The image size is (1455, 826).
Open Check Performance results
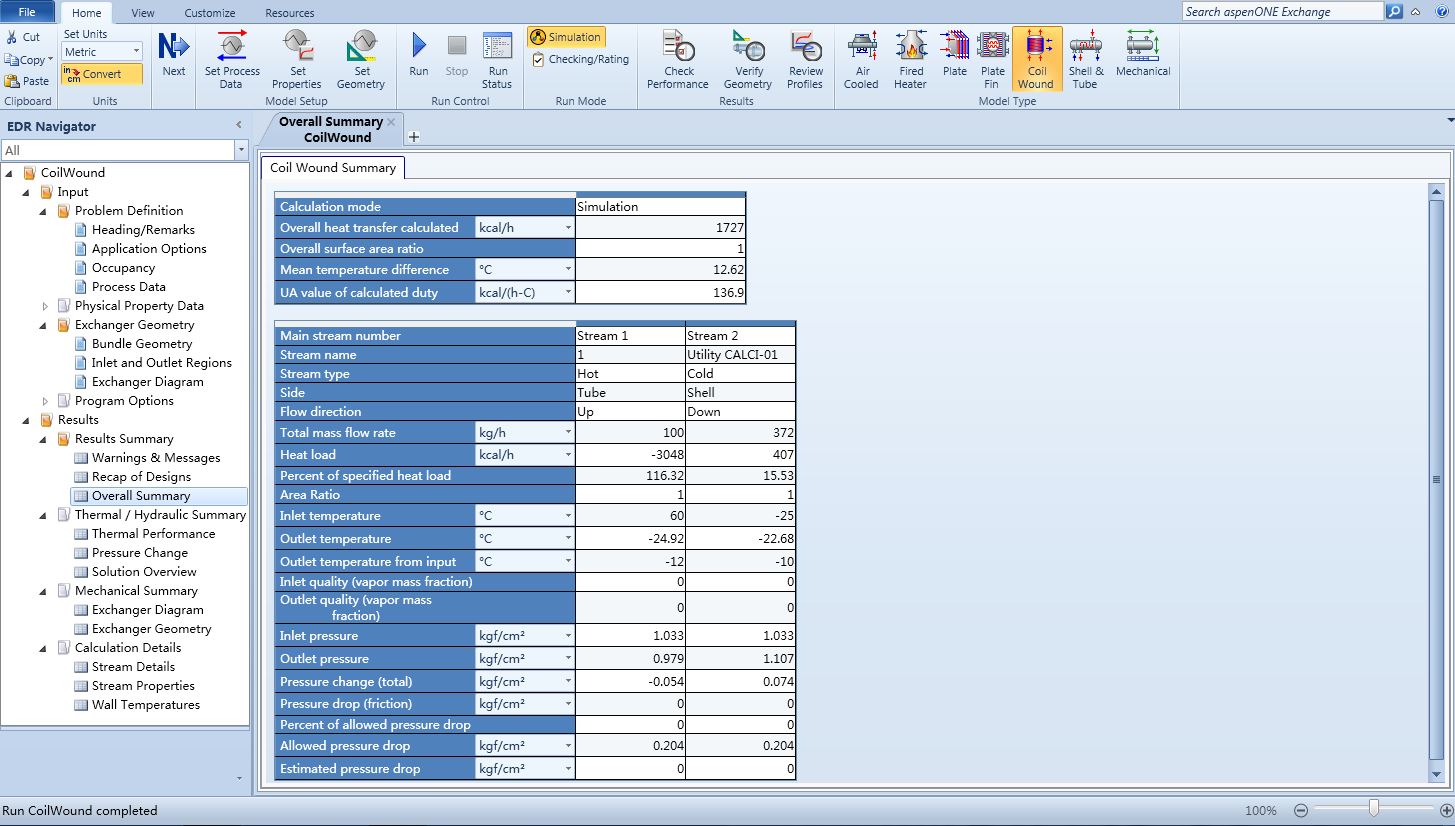(678, 60)
